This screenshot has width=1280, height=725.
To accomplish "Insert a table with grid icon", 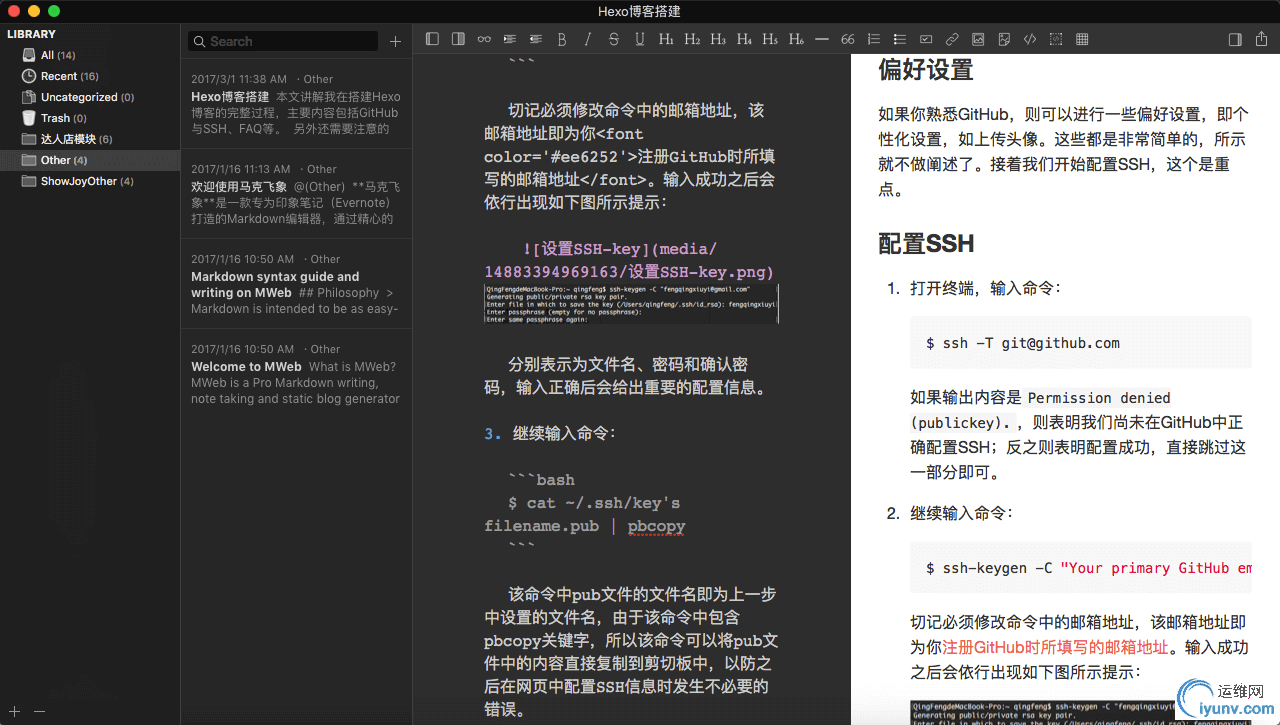I will pyautogui.click(x=1082, y=39).
